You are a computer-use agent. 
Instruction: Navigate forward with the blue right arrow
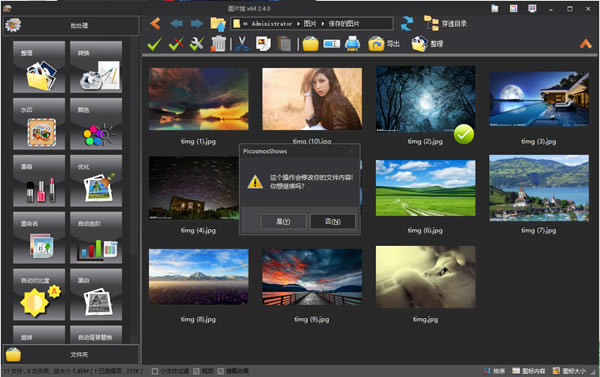pyautogui.click(x=197, y=24)
